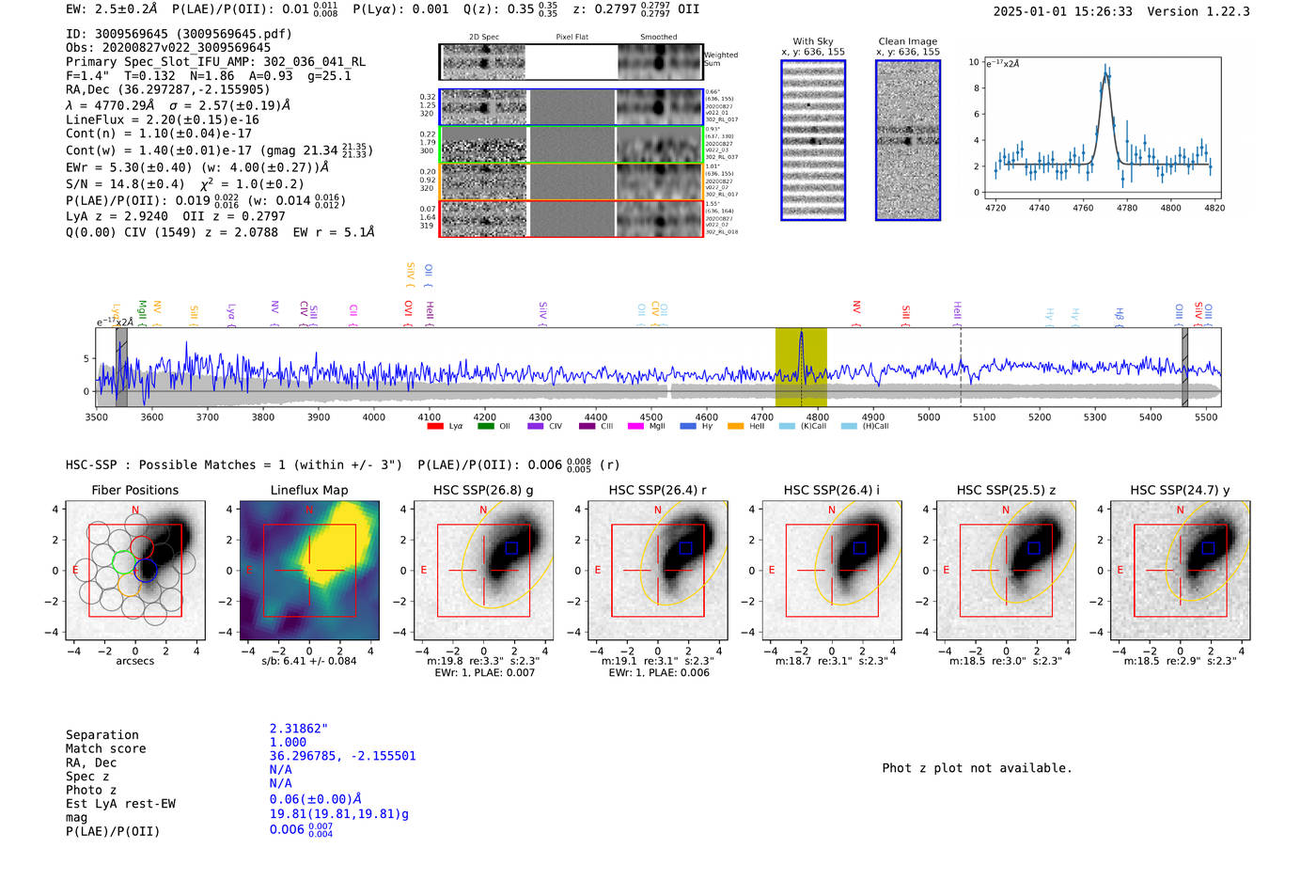Select the blue-bordered 2D spectrum fiber row
This screenshot has height=896, width=1316.
[x=572, y=107]
